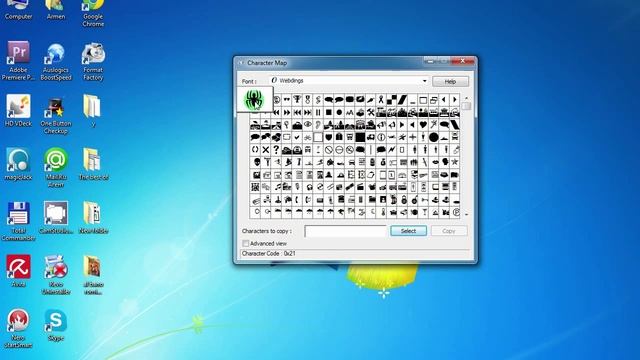This screenshot has height=360, width=640.
Task: Select the Total Commander floppy icon
Action: click(x=18, y=220)
